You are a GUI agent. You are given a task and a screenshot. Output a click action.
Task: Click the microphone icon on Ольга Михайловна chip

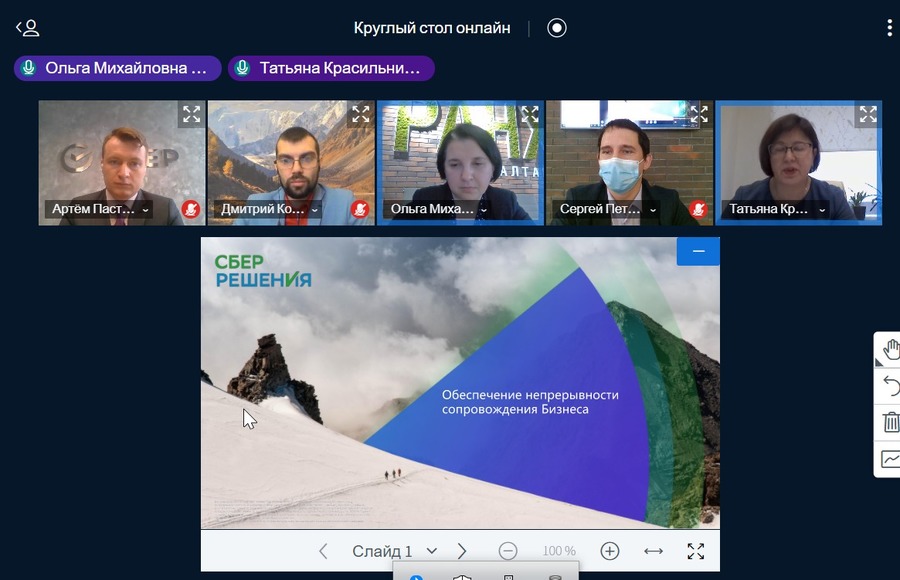pyautogui.click(x=28, y=68)
